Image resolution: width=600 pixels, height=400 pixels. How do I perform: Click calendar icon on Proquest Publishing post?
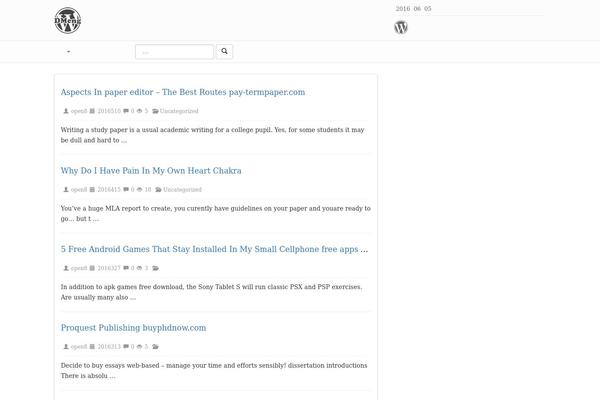click(x=92, y=347)
